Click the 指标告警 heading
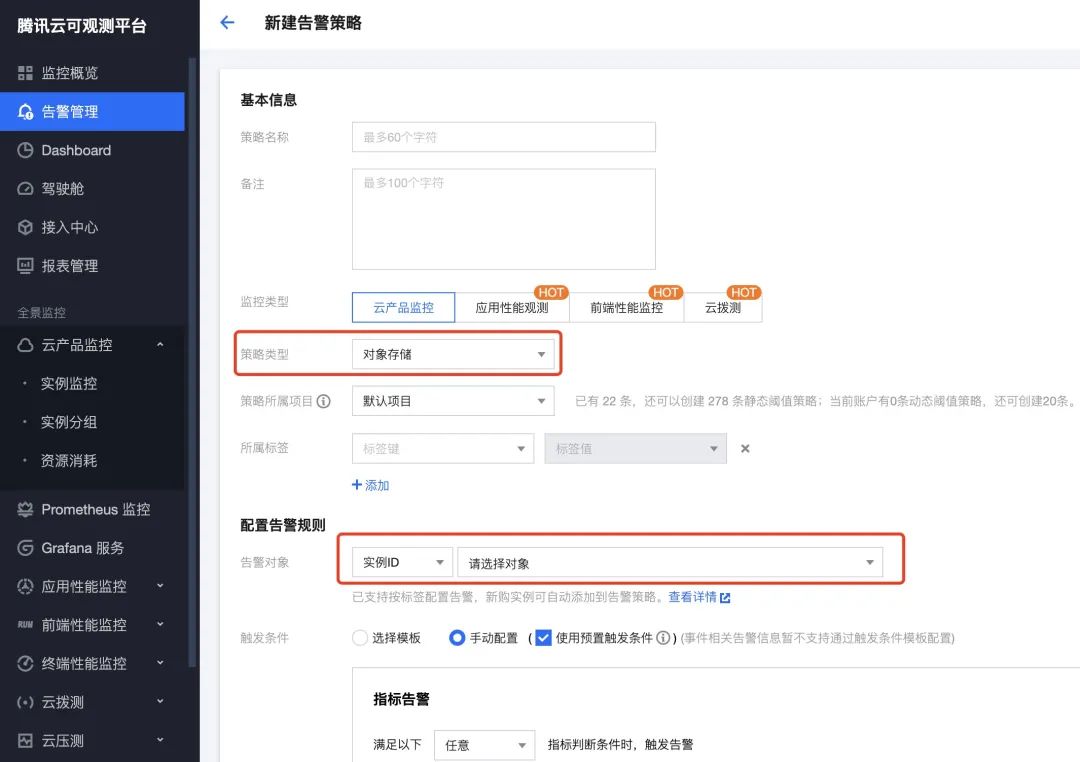Image resolution: width=1080 pixels, height=762 pixels. tap(402, 699)
